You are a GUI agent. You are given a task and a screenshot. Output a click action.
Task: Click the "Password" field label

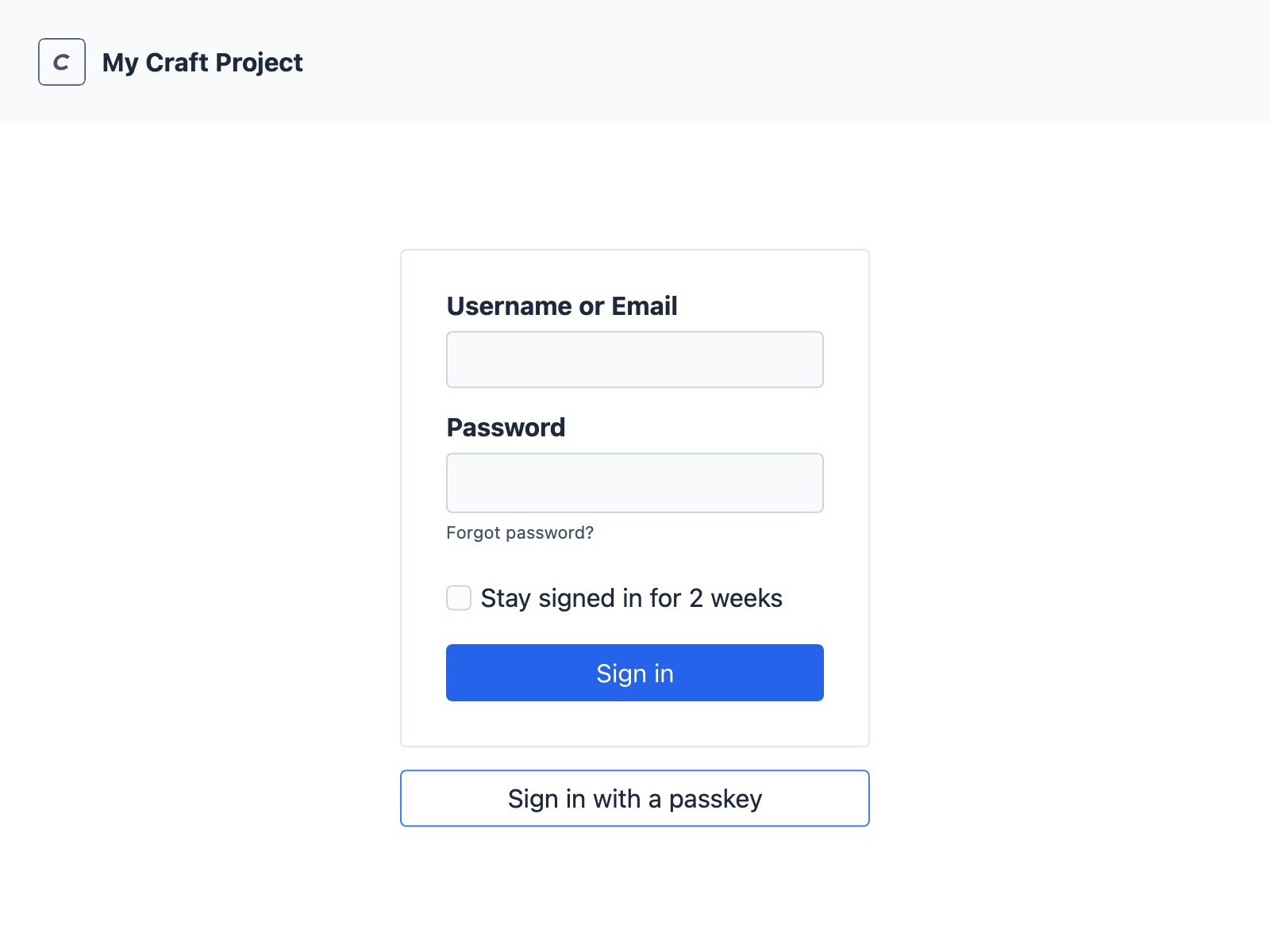(x=506, y=427)
